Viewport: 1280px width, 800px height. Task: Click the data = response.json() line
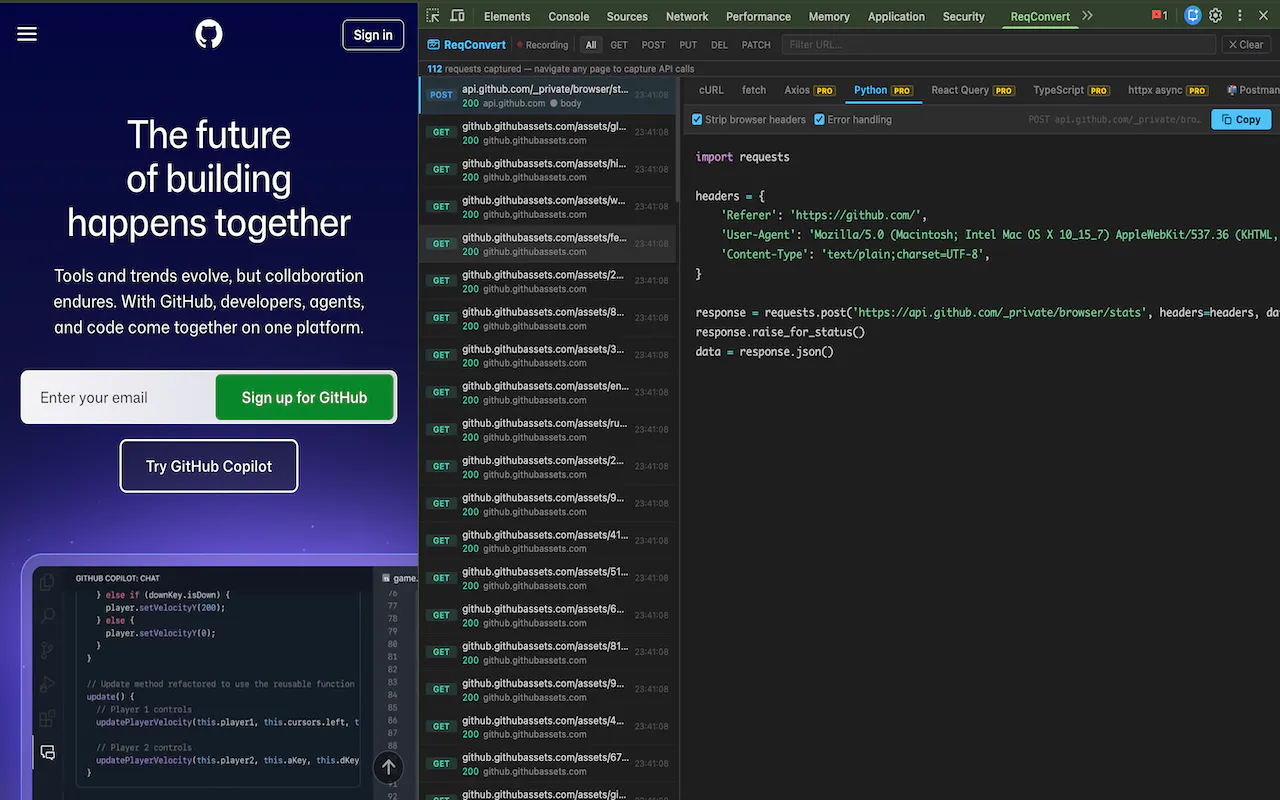765,352
